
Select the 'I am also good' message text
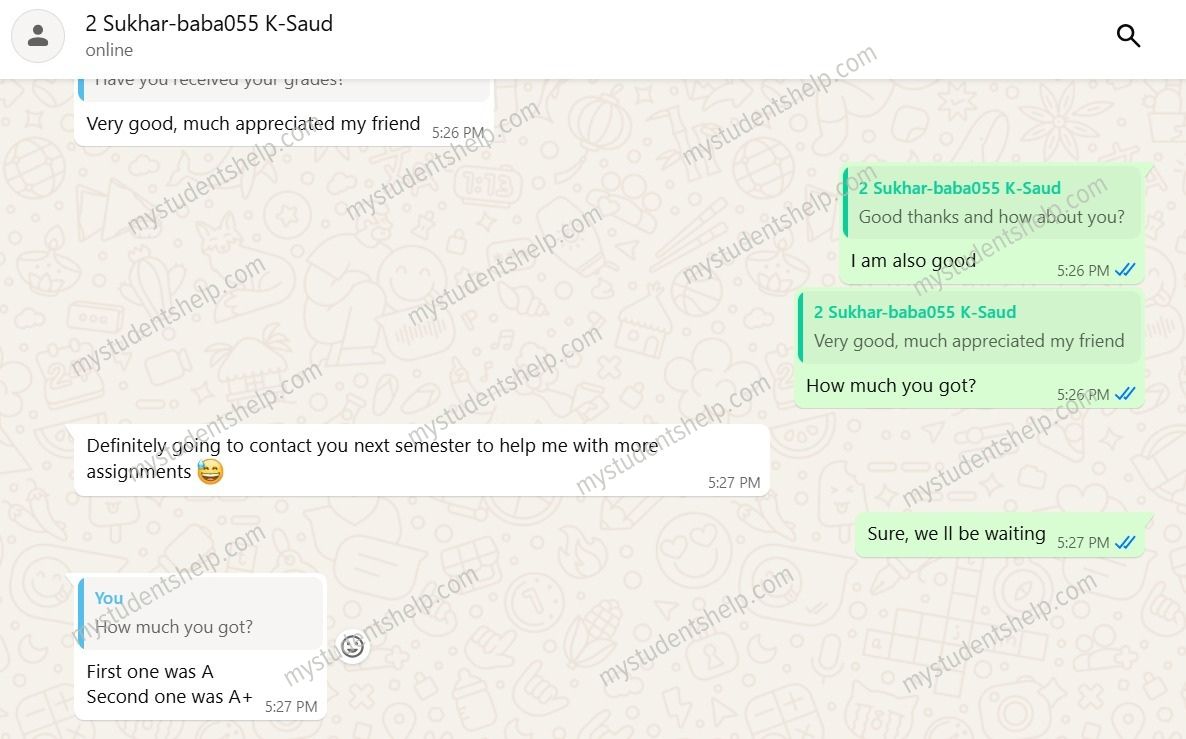coord(913,261)
